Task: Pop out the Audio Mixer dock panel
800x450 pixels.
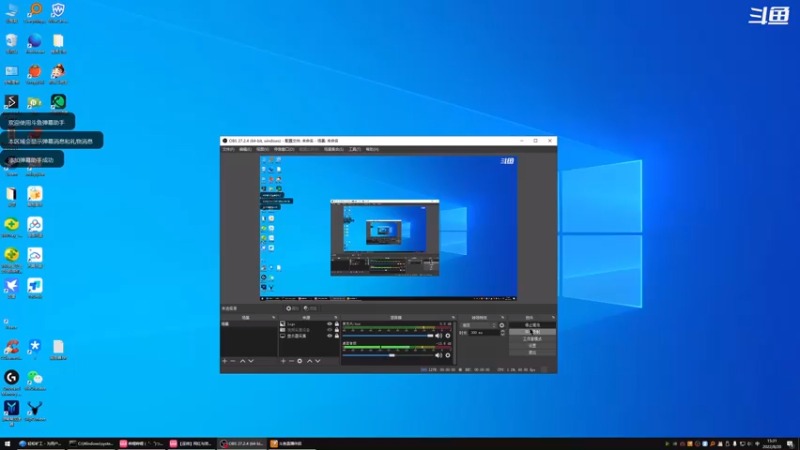Action: pos(453,317)
